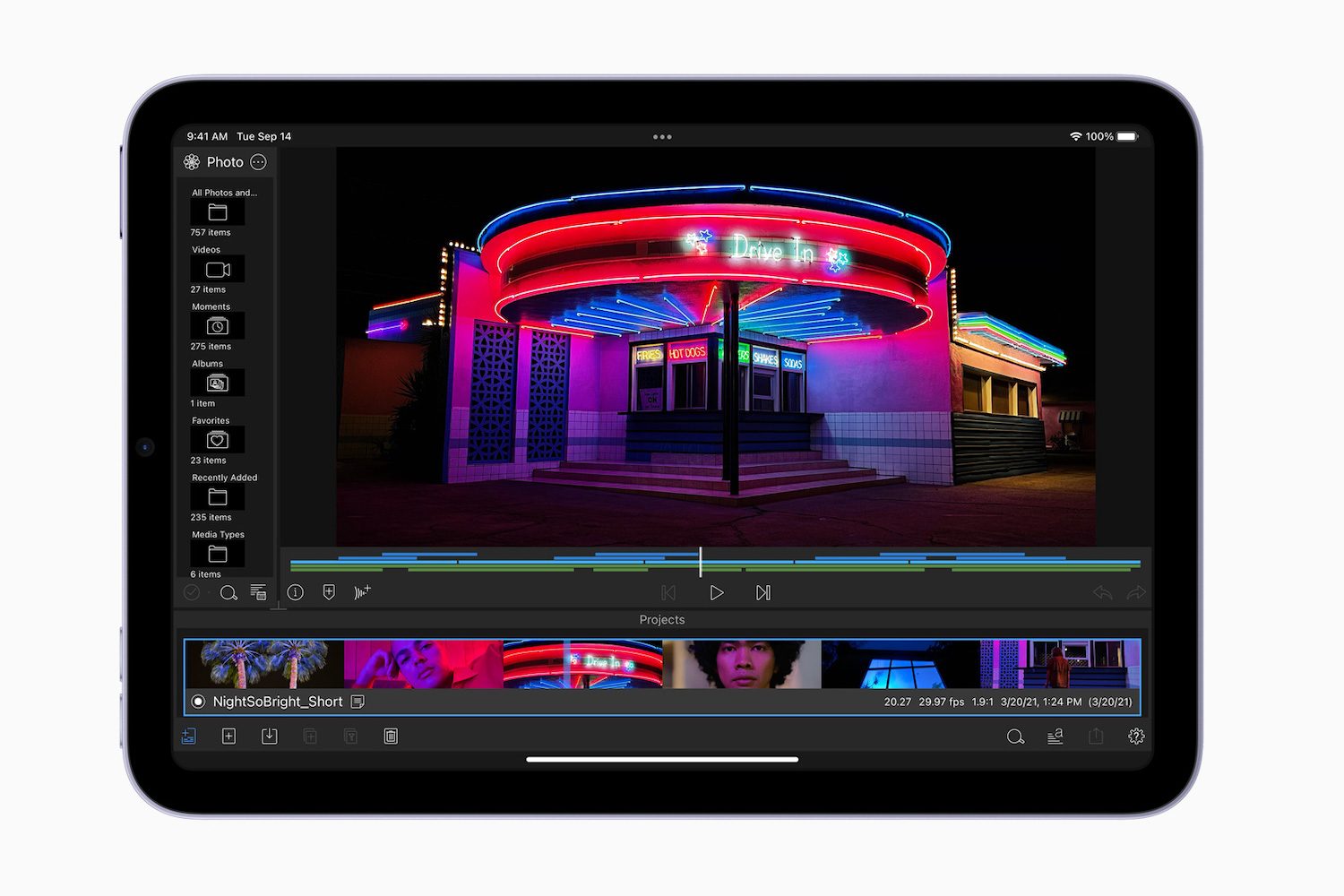
Task: Delete the project using trash icon
Action: coord(391,737)
